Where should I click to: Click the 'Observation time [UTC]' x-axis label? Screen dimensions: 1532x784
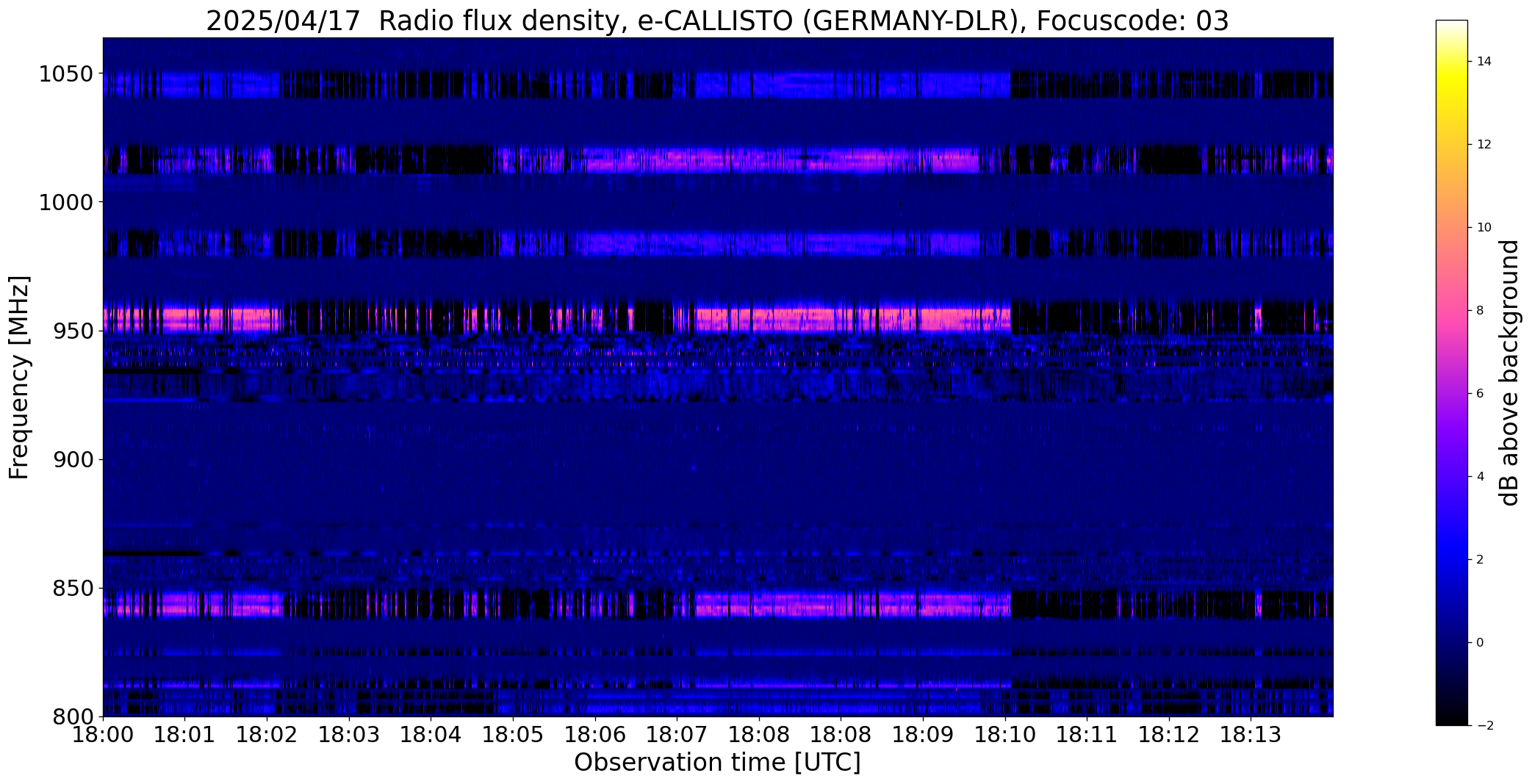coord(717,763)
